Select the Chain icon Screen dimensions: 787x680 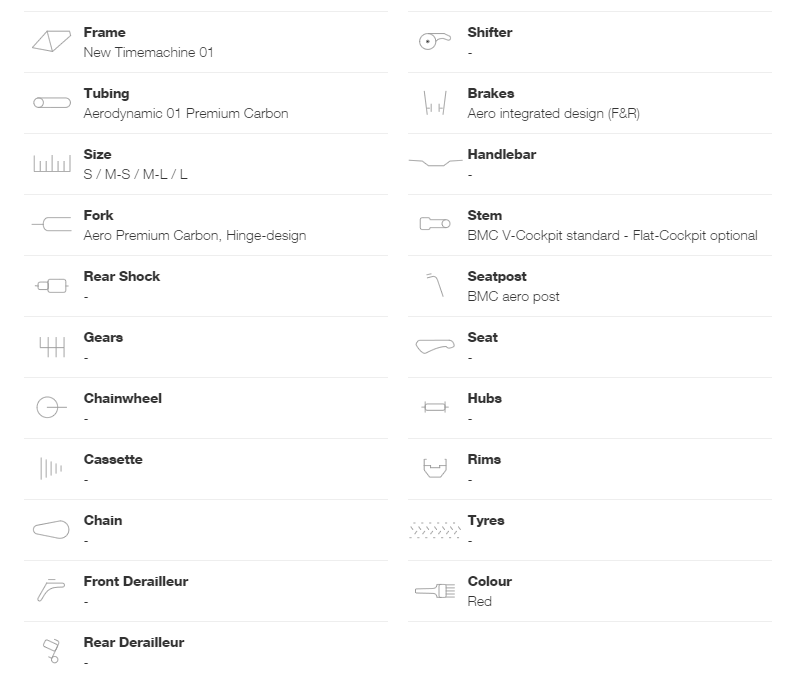click(51, 529)
